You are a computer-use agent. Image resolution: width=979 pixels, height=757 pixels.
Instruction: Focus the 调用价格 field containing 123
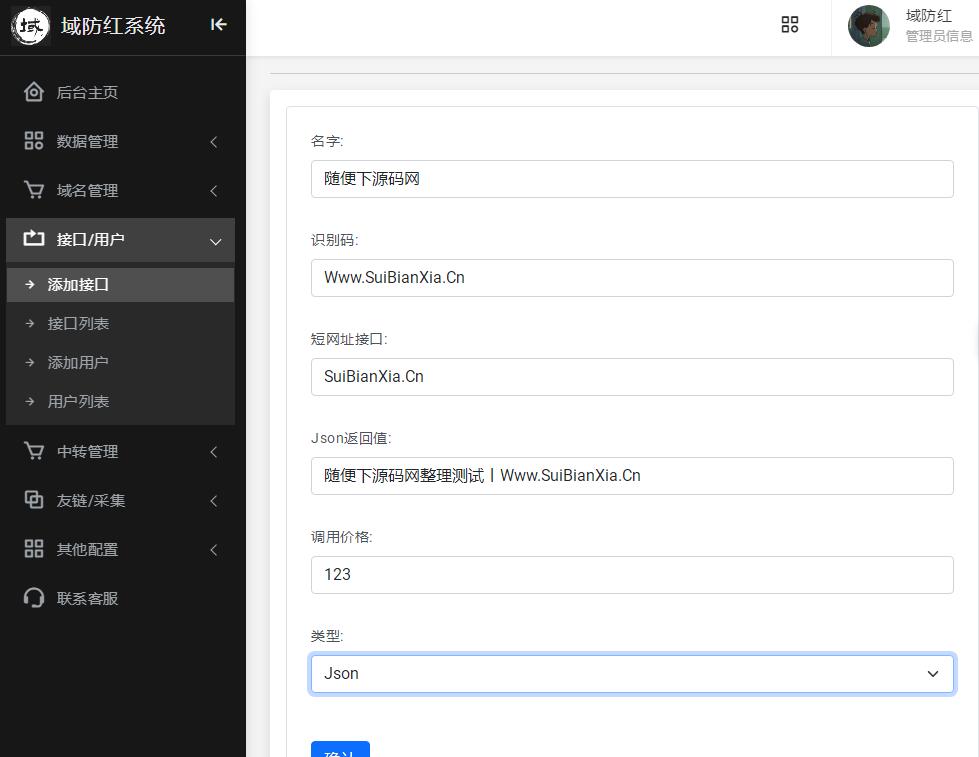coord(631,575)
